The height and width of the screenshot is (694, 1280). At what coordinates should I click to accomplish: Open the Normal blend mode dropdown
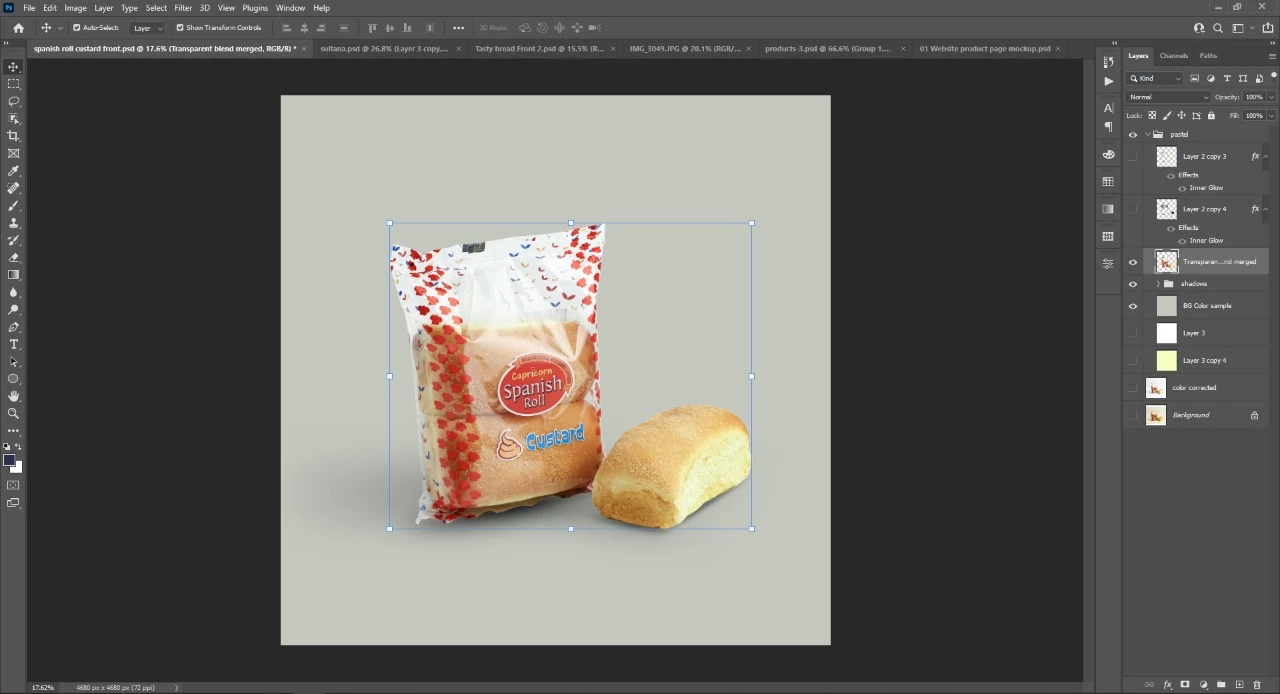1168,97
